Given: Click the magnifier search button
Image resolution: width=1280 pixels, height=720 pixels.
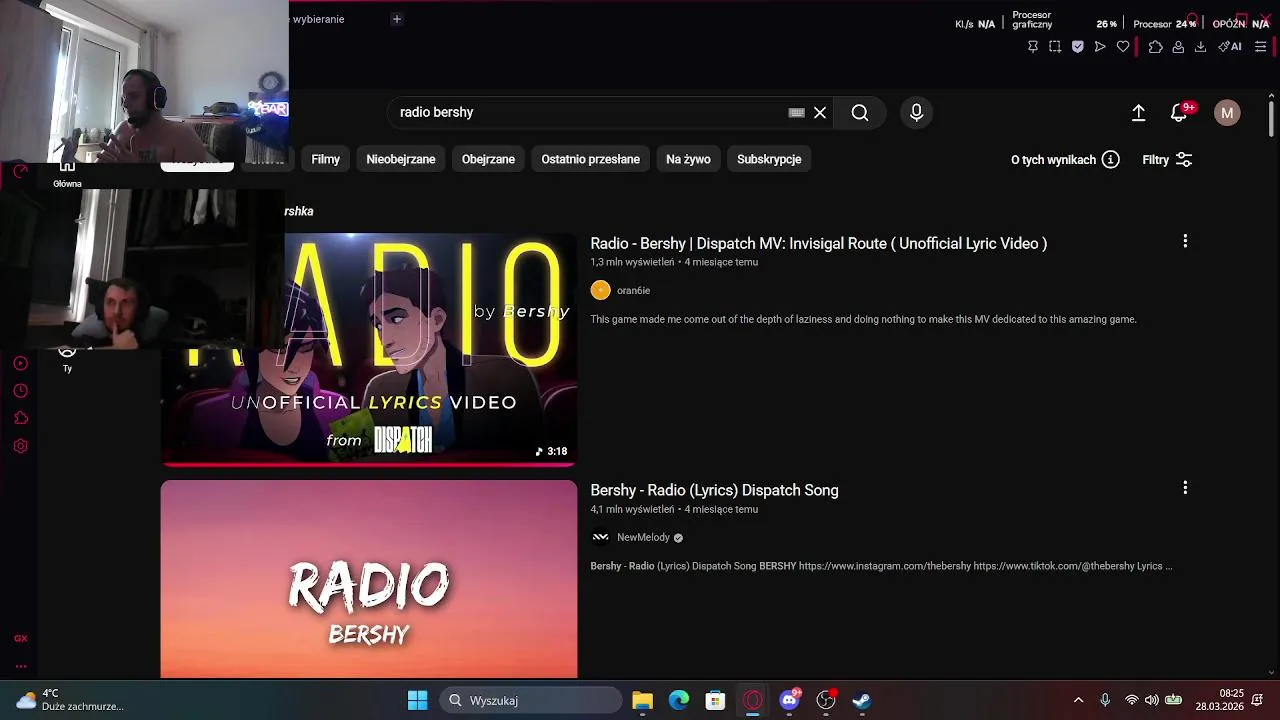Looking at the screenshot, I should 860,113.
